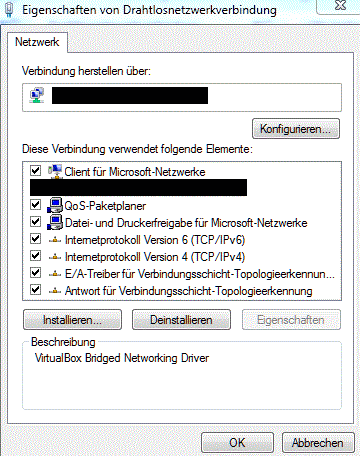
Task: Click the wireless connection title bar icon
Action: coord(9,10)
